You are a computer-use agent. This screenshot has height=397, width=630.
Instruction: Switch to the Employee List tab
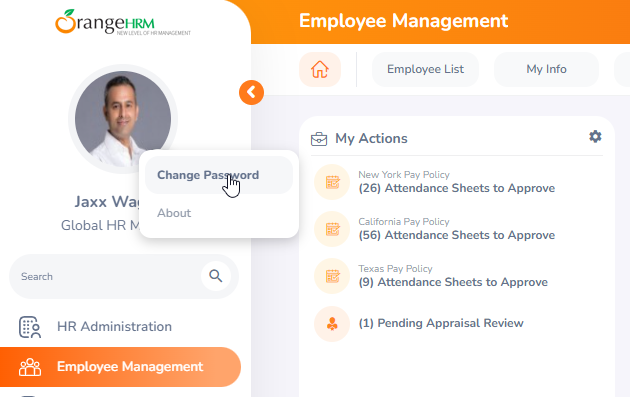(x=425, y=69)
